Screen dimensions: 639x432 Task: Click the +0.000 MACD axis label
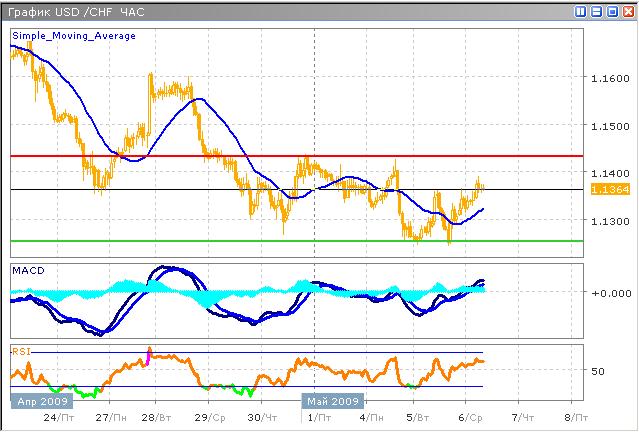click(x=608, y=293)
